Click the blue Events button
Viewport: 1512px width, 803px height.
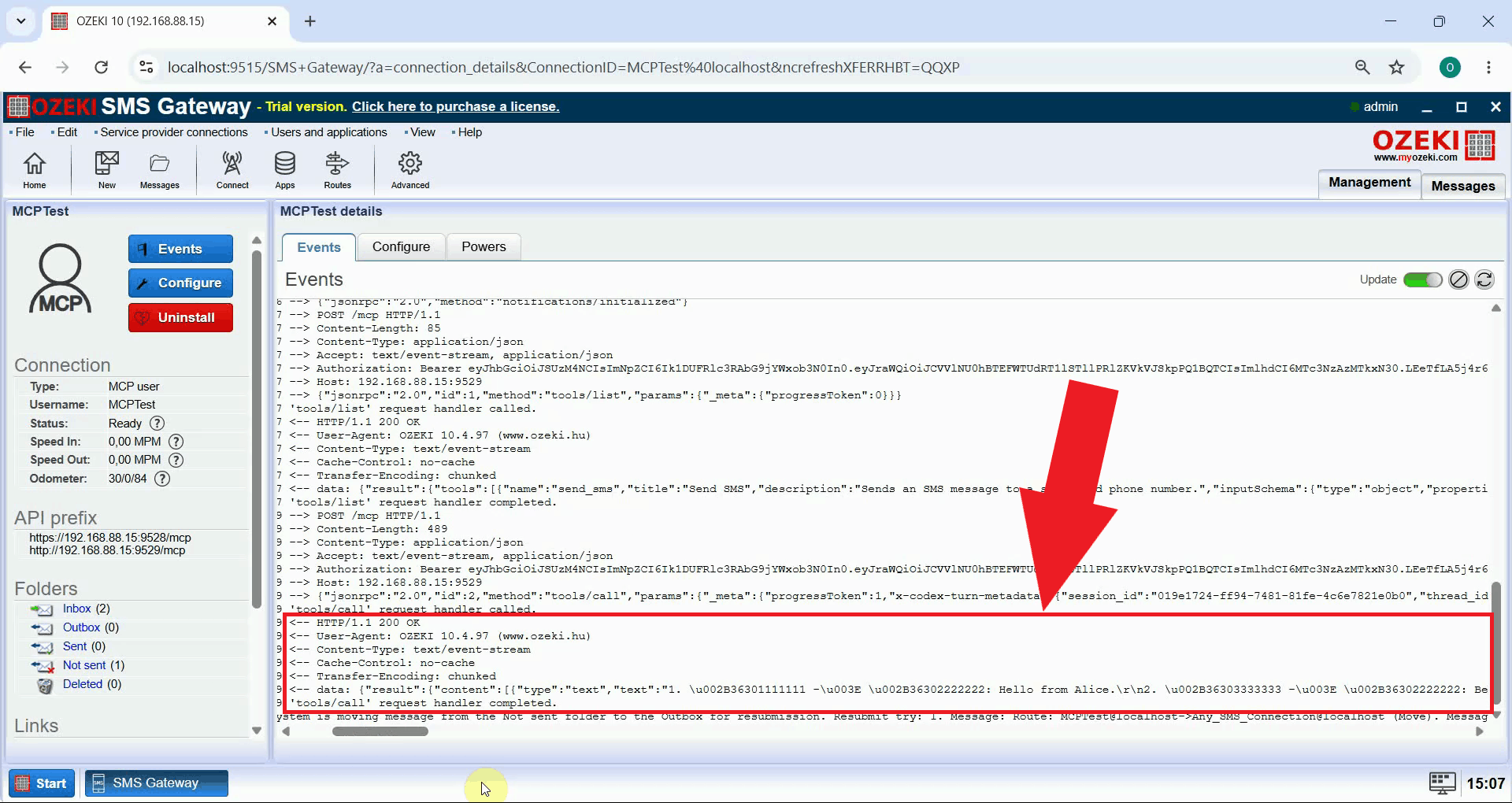180,249
